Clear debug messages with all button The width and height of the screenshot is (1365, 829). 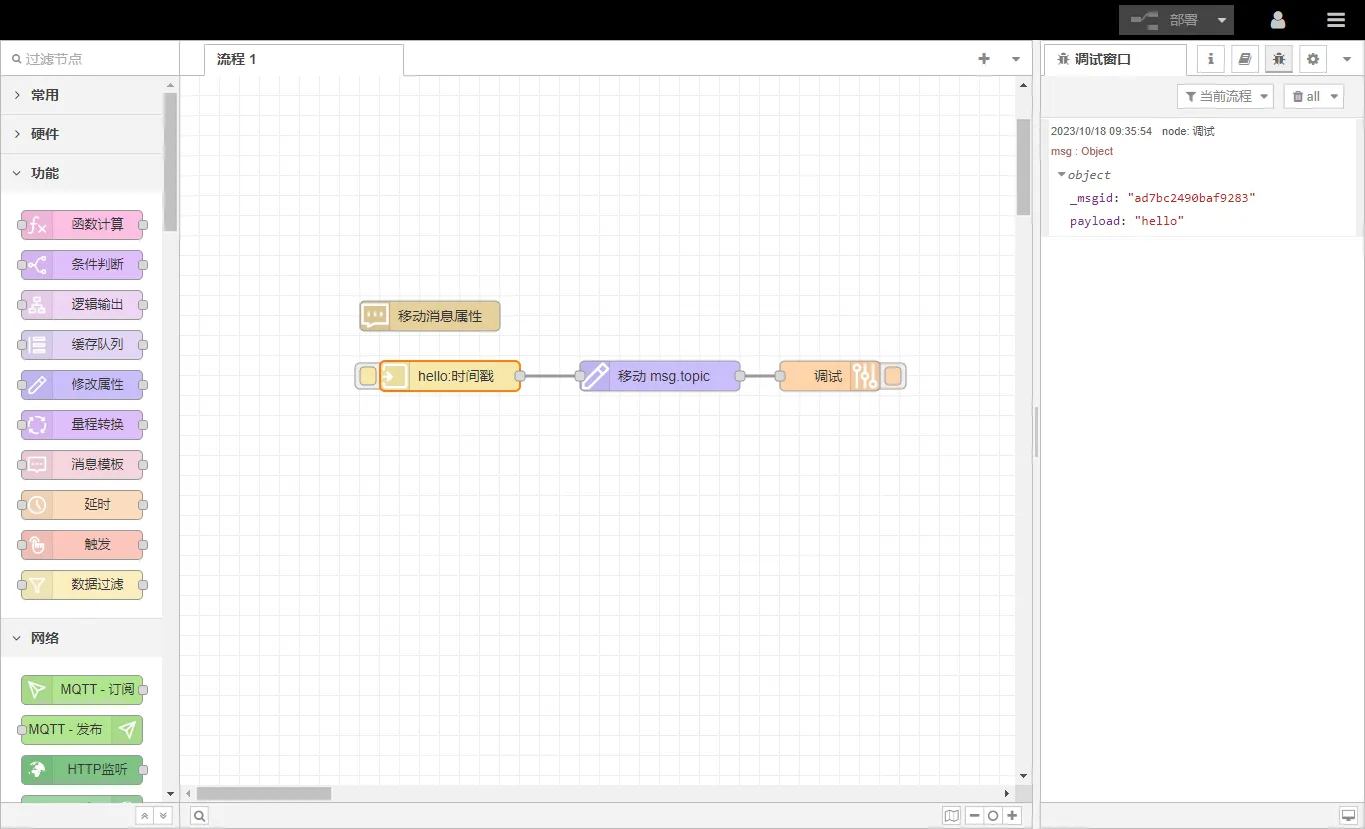click(x=1306, y=96)
